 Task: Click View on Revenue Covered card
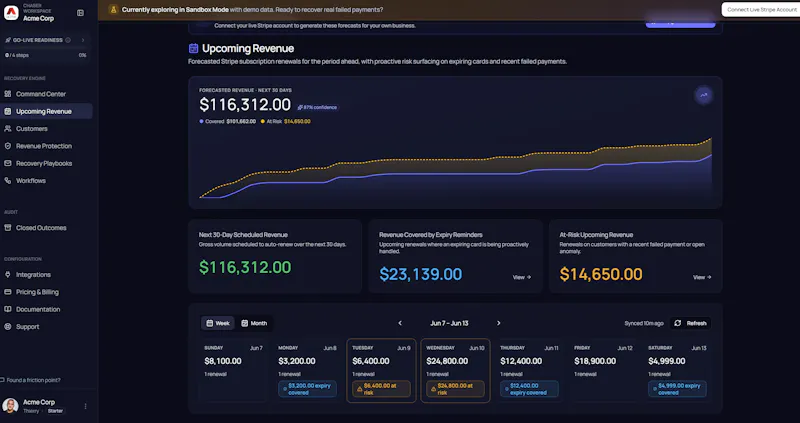(x=522, y=277)
